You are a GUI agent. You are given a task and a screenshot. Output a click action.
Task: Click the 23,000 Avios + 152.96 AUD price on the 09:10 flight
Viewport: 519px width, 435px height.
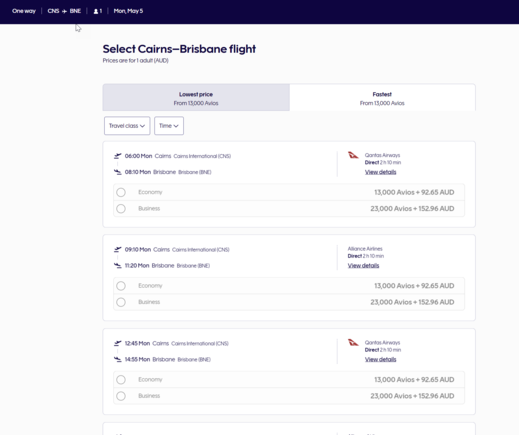click(x=412, y=302)
